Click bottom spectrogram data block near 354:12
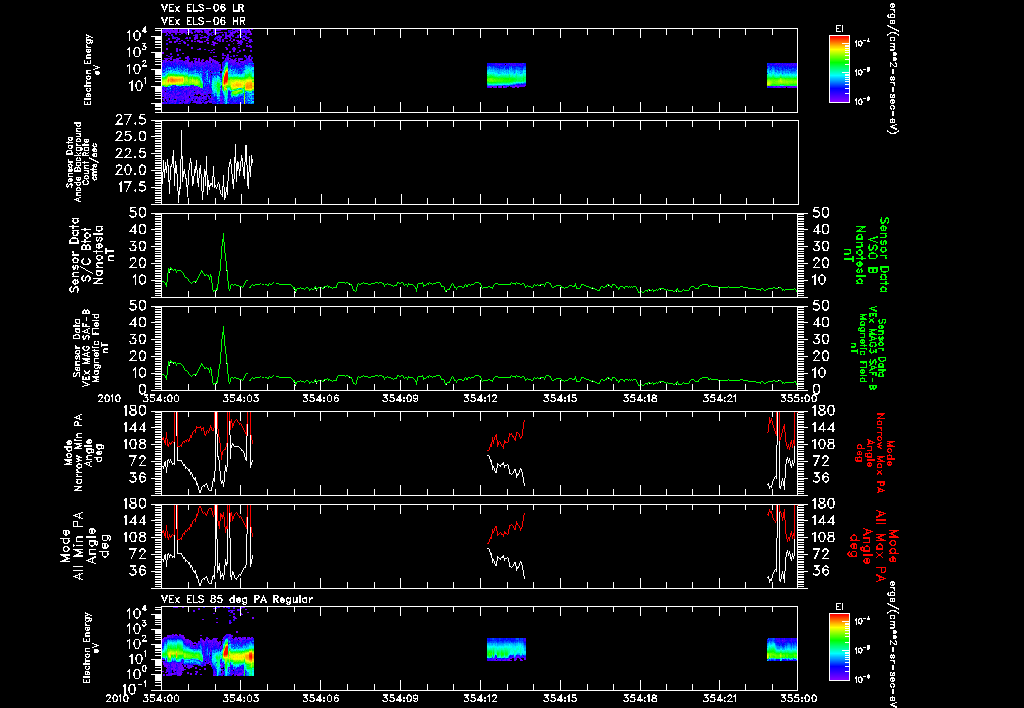This screenshot has height=708, width=1024. pos(506,649)
